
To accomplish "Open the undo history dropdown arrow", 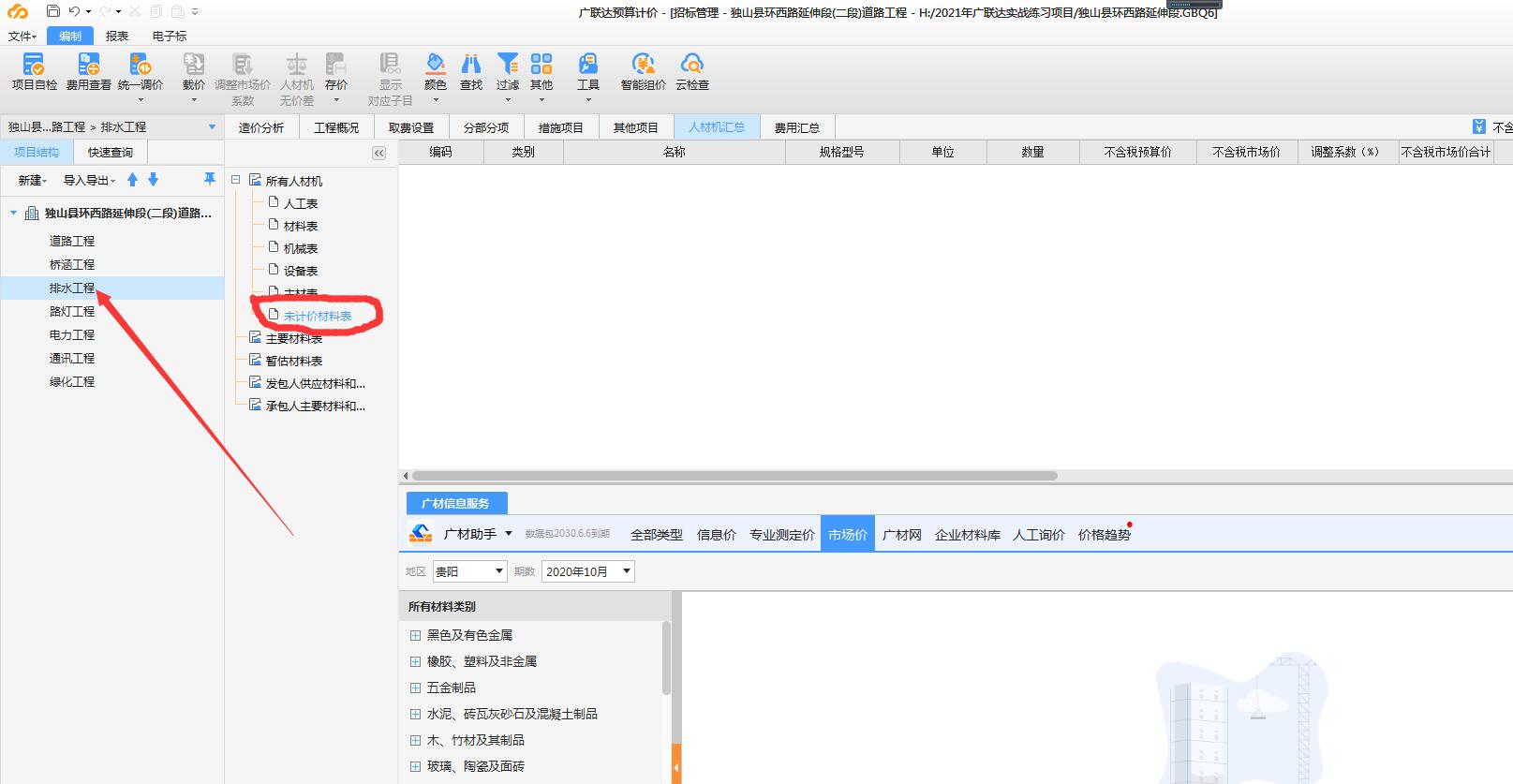I will 88,12.
